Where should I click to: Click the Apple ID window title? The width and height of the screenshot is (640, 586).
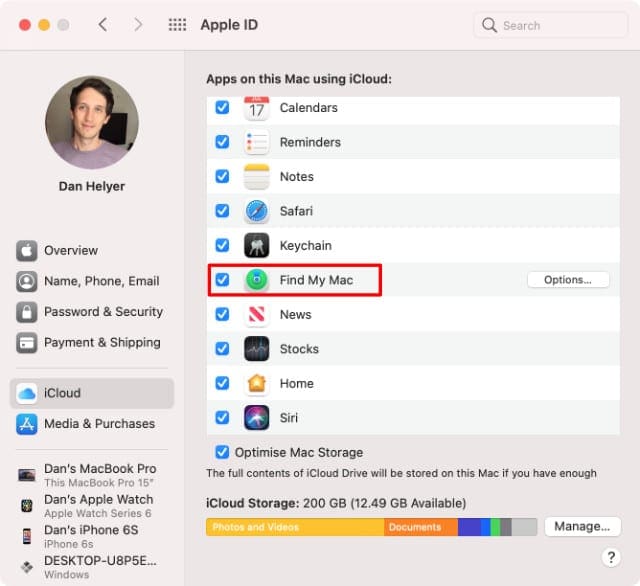click(x=229, y=25)
